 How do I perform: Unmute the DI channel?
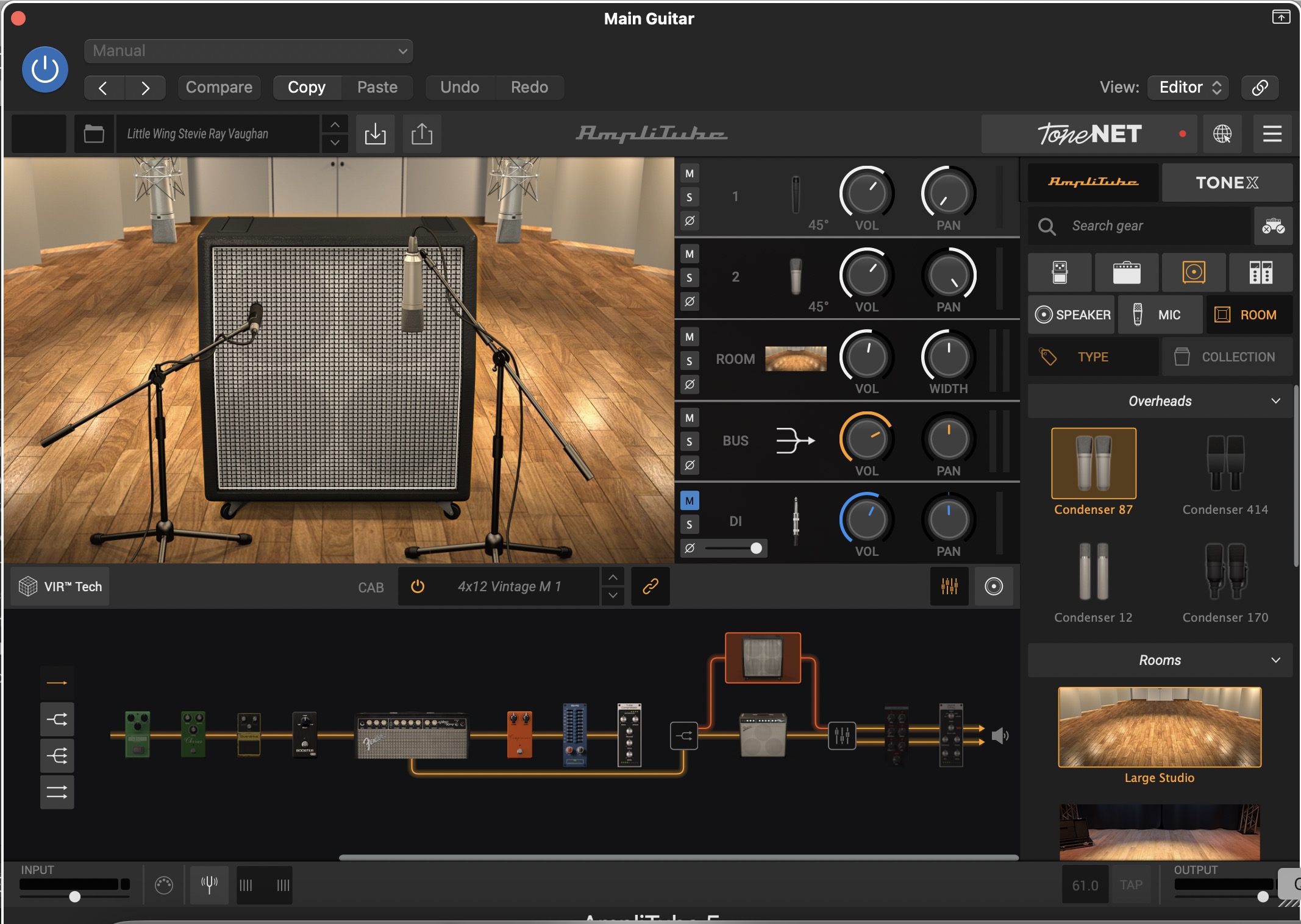[x=690, y=500]
